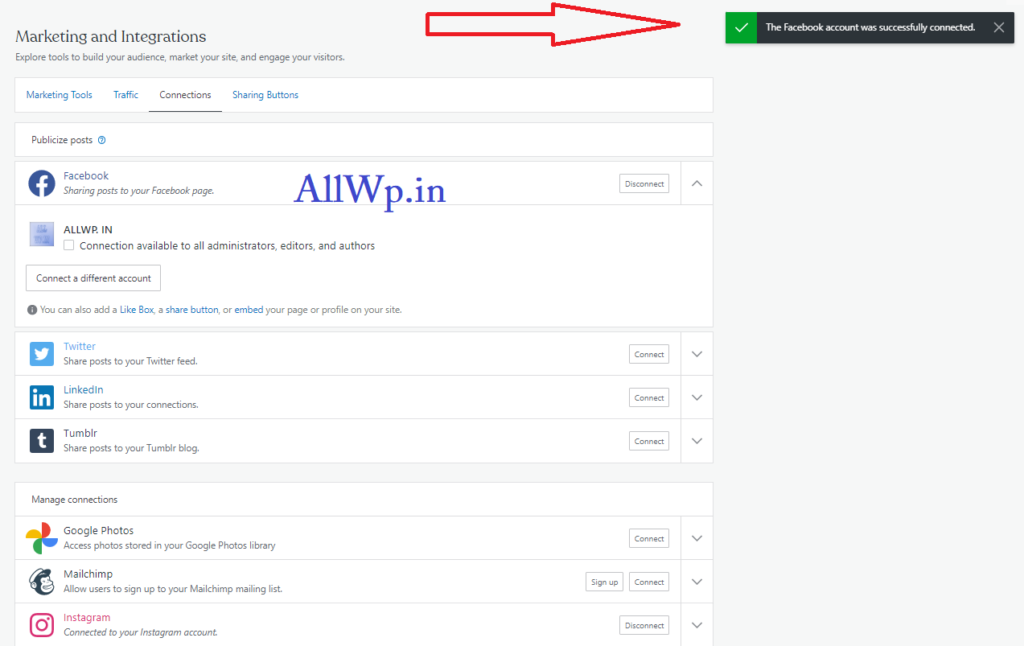Click the LinkedIn service name link
1024x646 pixels.
point(83,389)
